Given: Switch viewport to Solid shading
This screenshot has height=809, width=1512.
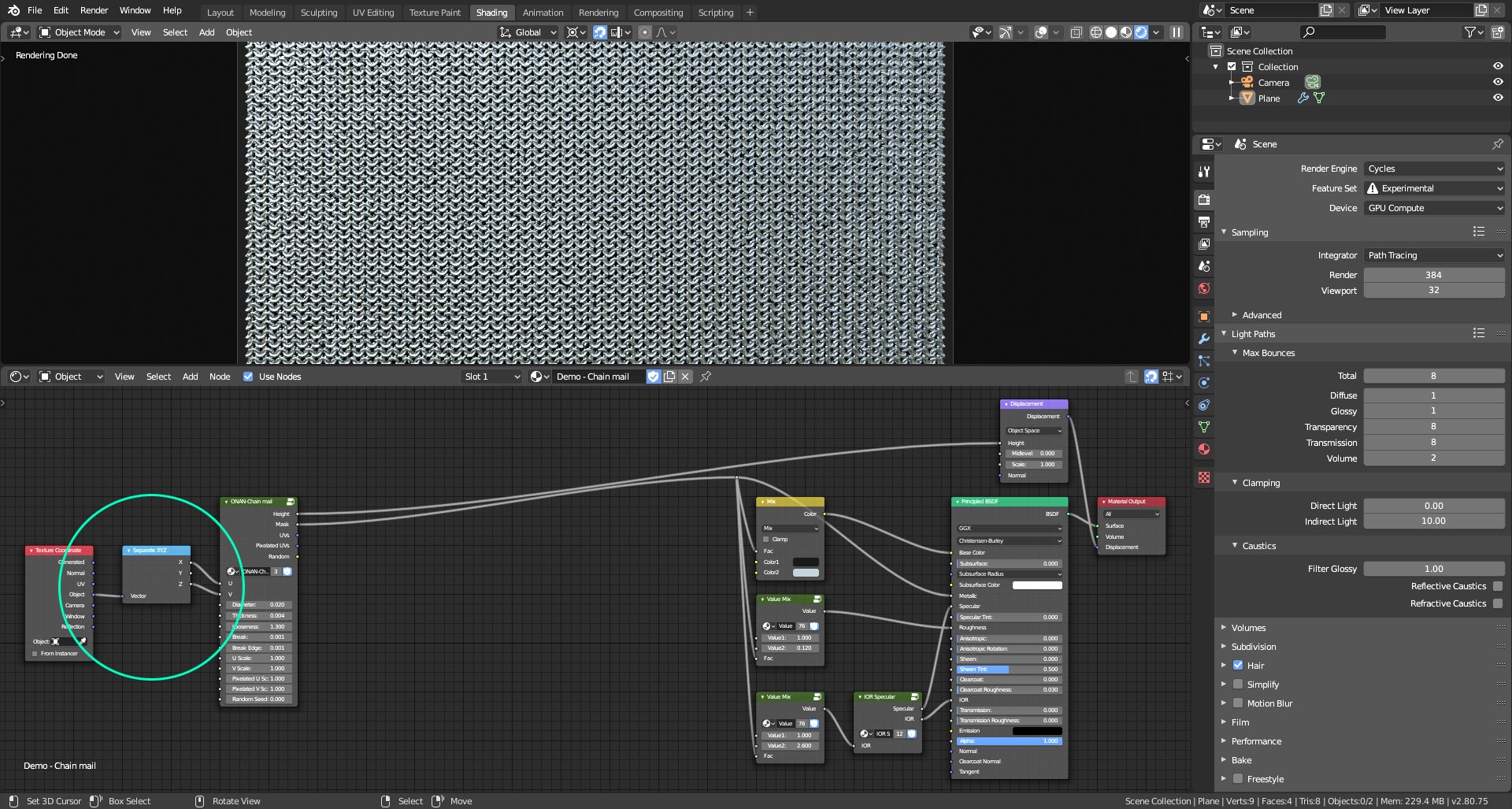Looking at the screenshot, I should [1111, 32].
